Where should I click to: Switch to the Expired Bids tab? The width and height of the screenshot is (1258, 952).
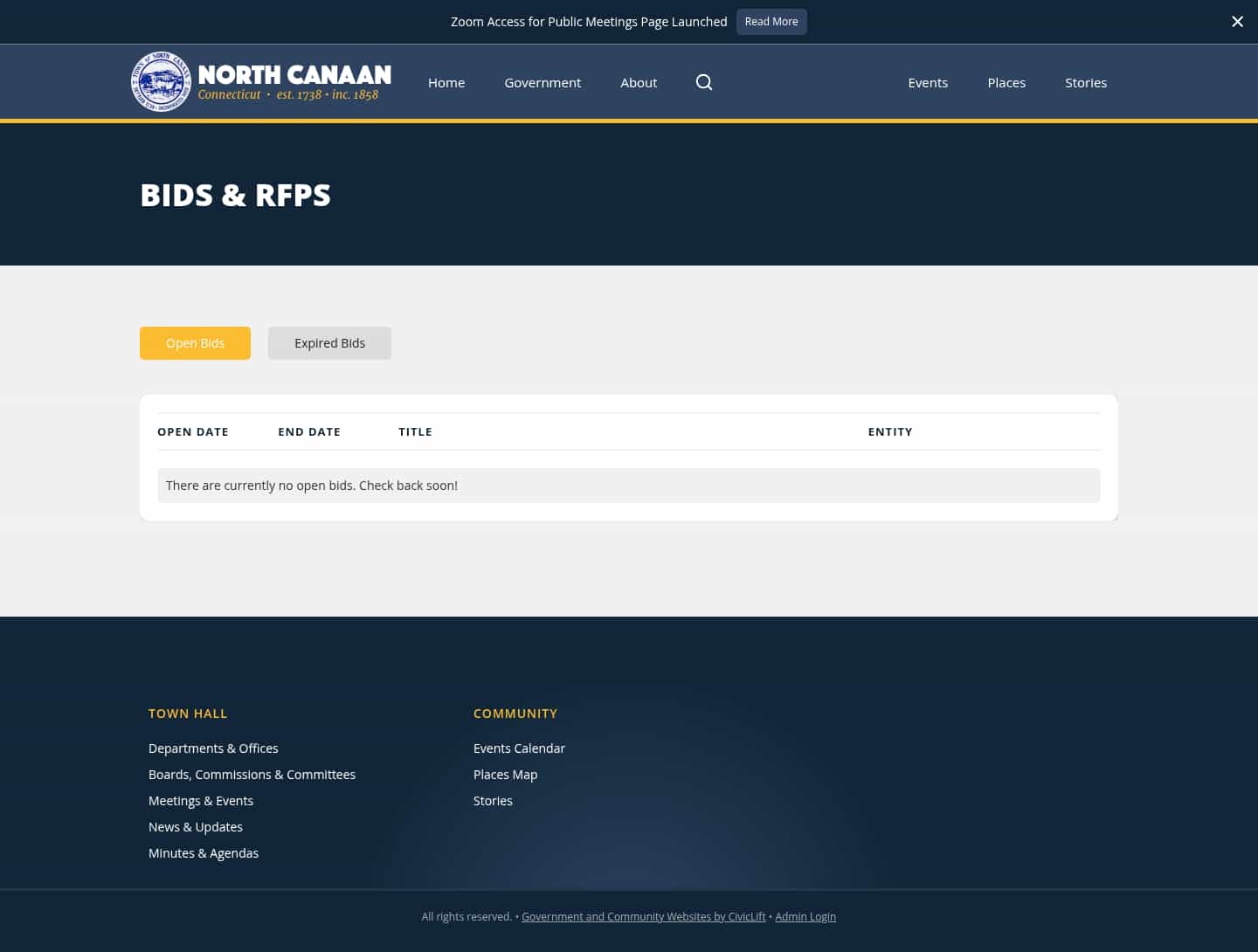click(x=329, y=342)
